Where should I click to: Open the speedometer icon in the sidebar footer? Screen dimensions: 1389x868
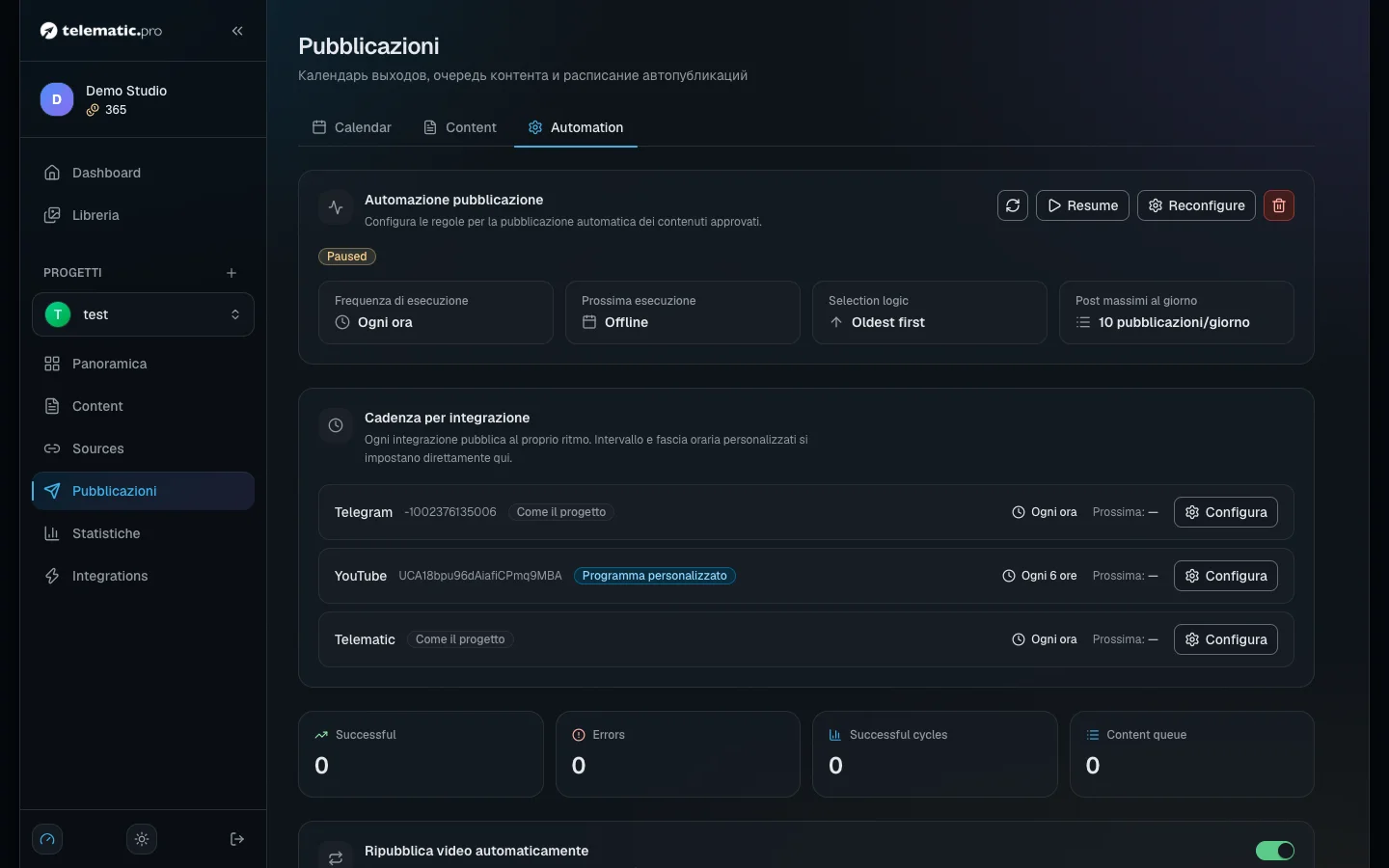tap(47, 839)
